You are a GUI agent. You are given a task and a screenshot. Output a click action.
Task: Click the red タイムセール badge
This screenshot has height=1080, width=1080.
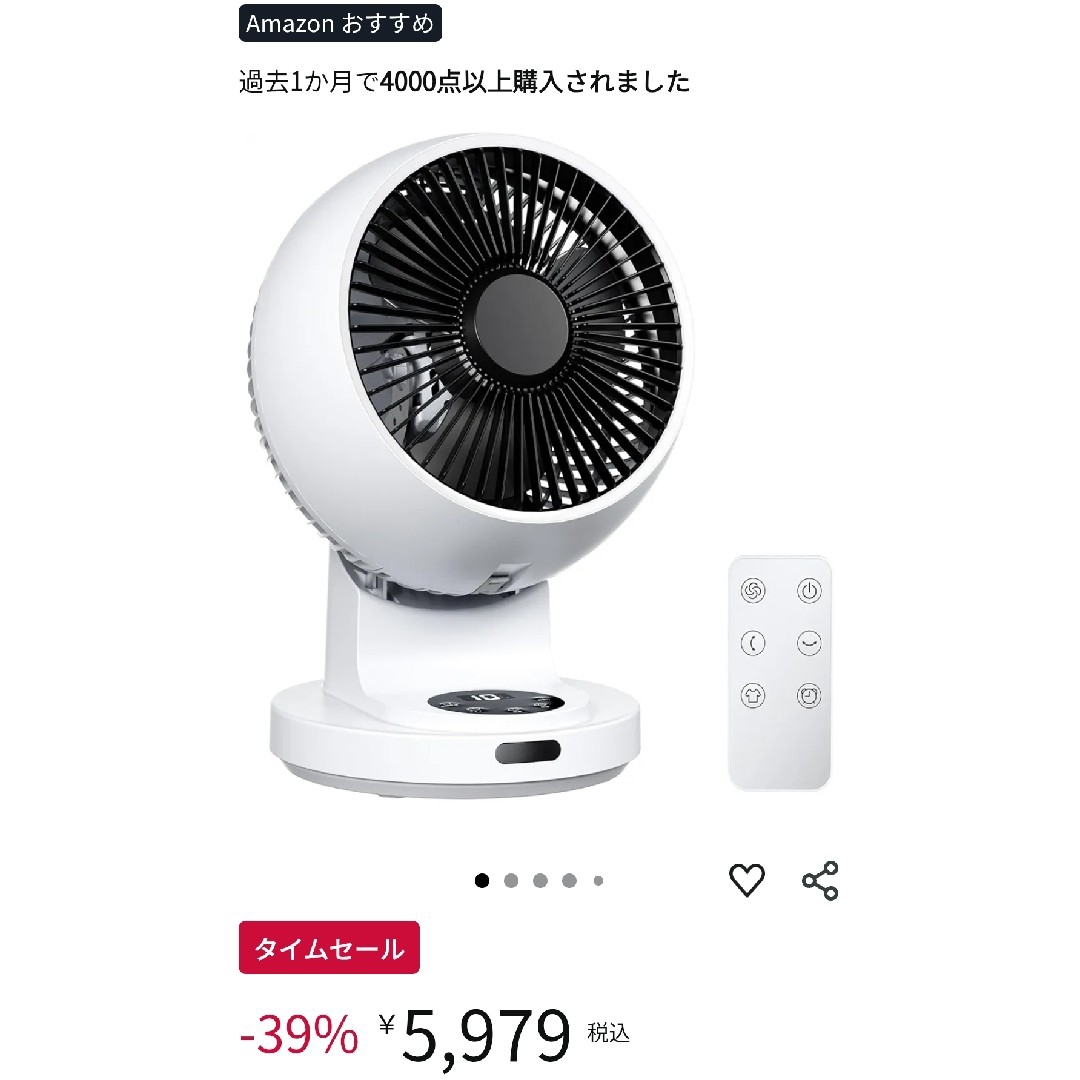coord(329,948)
